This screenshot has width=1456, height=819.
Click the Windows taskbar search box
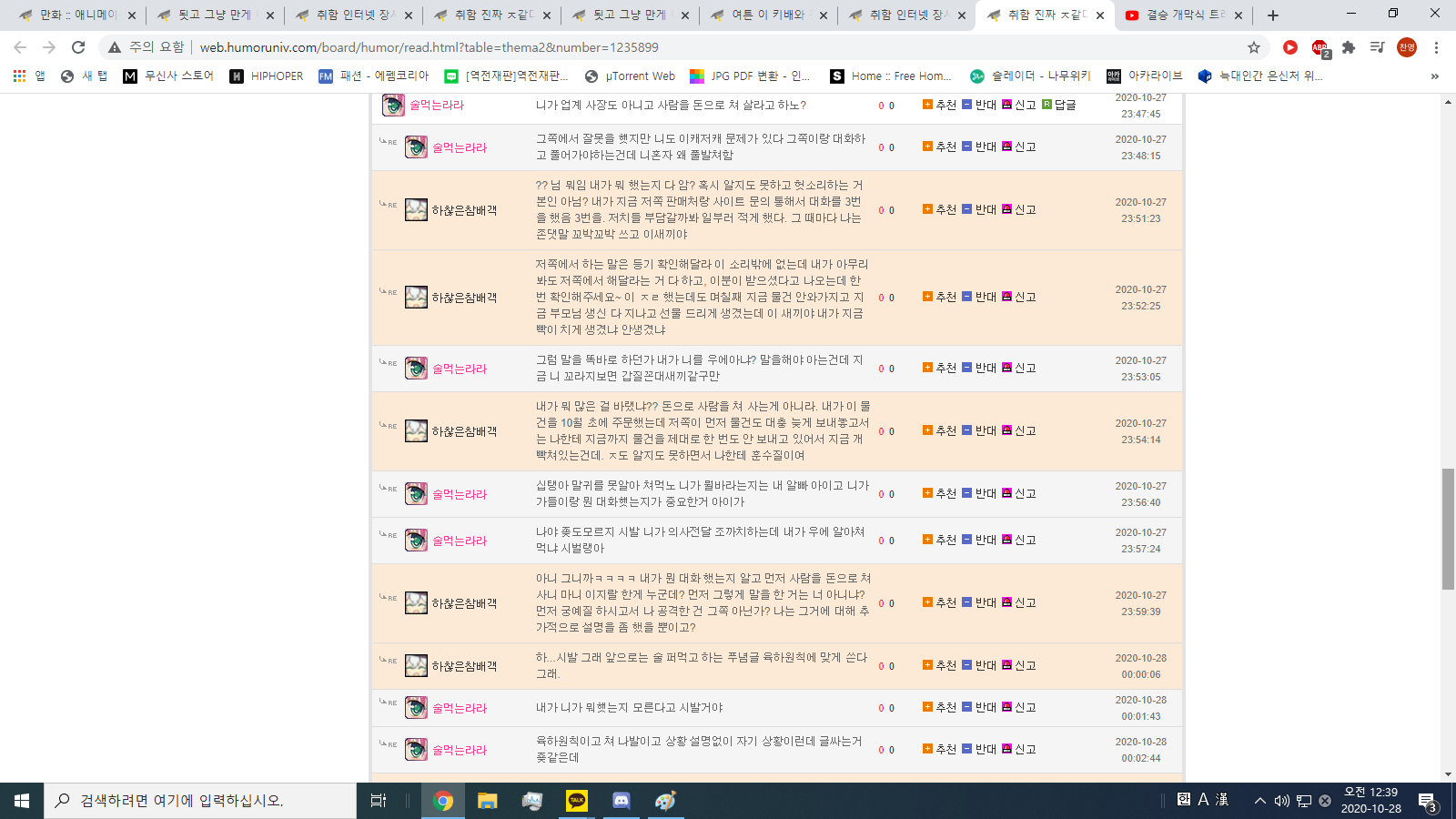[200, 801]
